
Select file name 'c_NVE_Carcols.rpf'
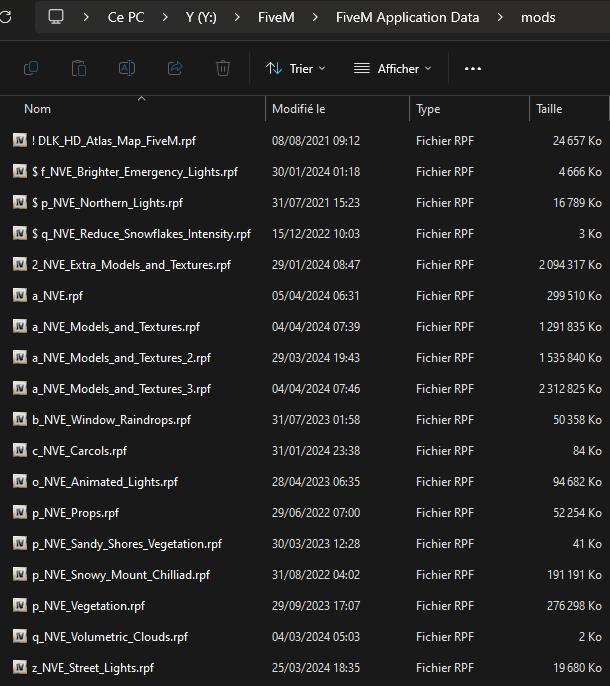(x=80, y=451)
